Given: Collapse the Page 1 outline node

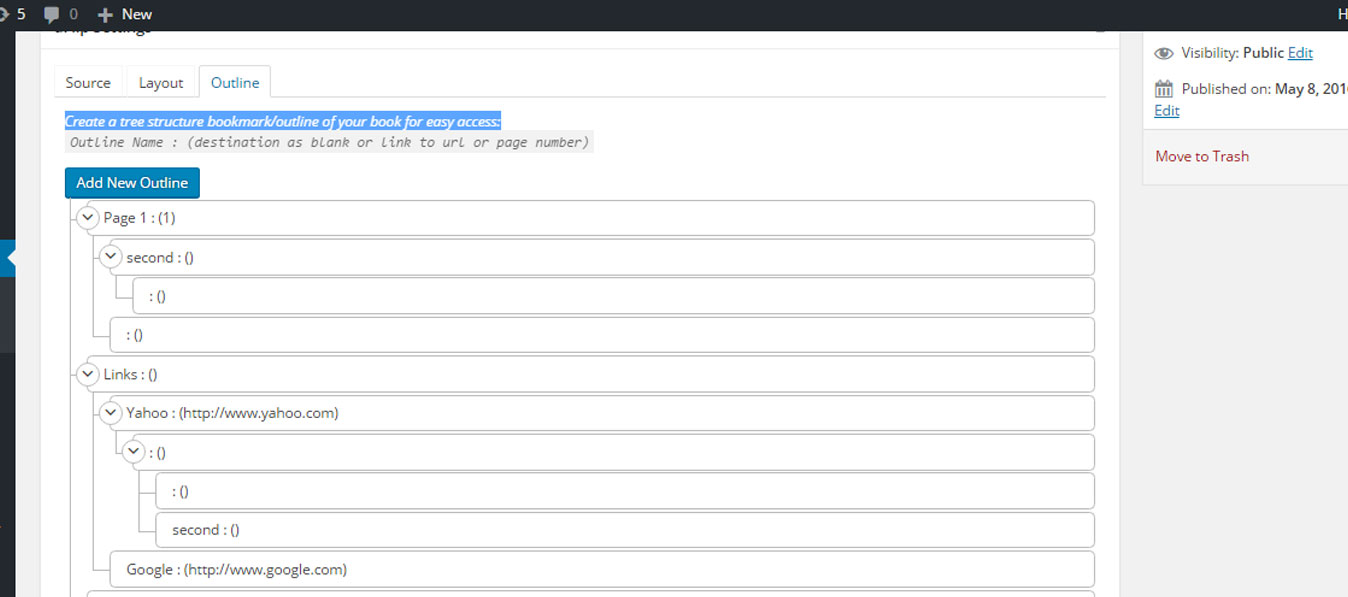Looking at the screenshot, I should pos(88,218).
